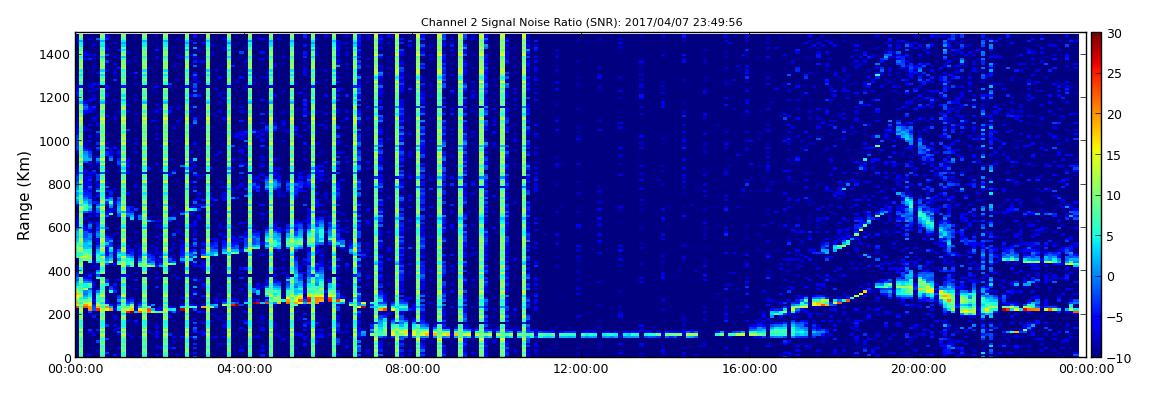Click the colorbar label 10

point(1114,195)
